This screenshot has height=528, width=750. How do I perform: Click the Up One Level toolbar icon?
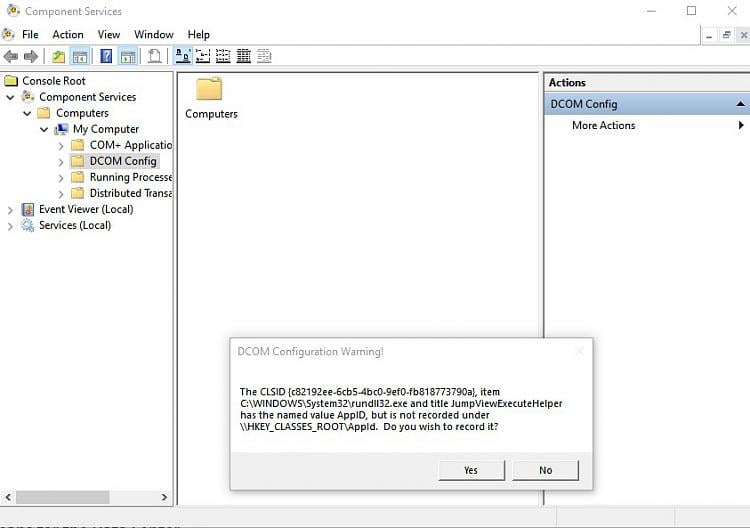[x=58, y=56]
